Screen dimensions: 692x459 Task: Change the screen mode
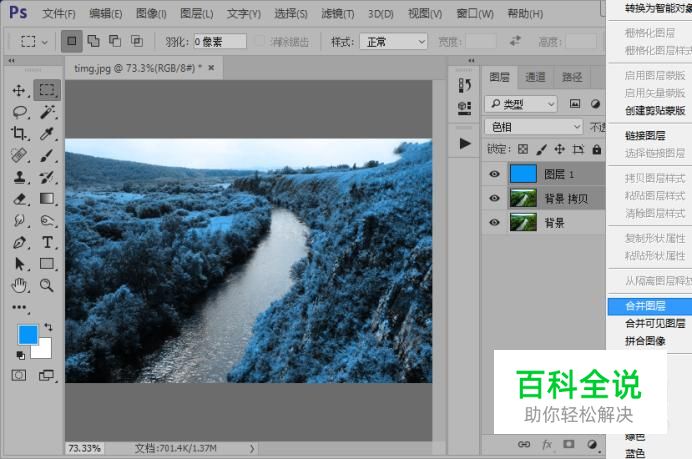(46, 376)
